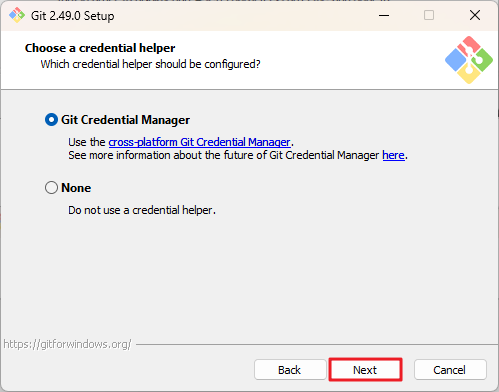Click the Next button
The image size is (499, 392).
(x=366, y=370)
